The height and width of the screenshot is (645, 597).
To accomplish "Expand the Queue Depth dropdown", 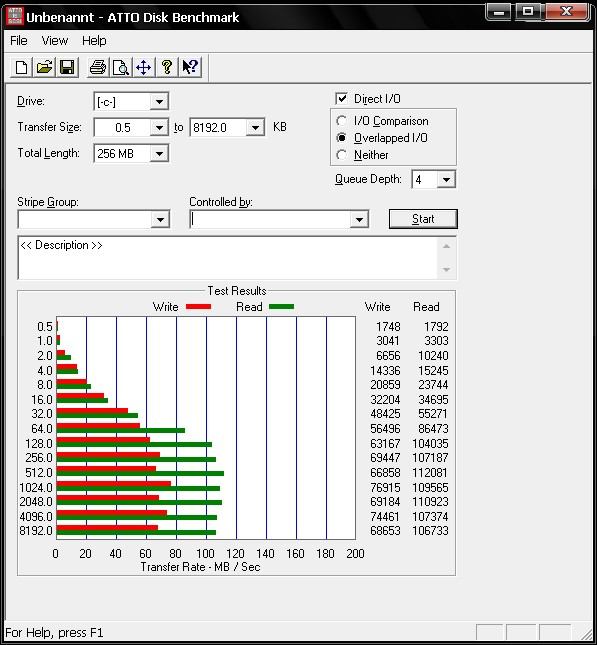I will [446, 180].
